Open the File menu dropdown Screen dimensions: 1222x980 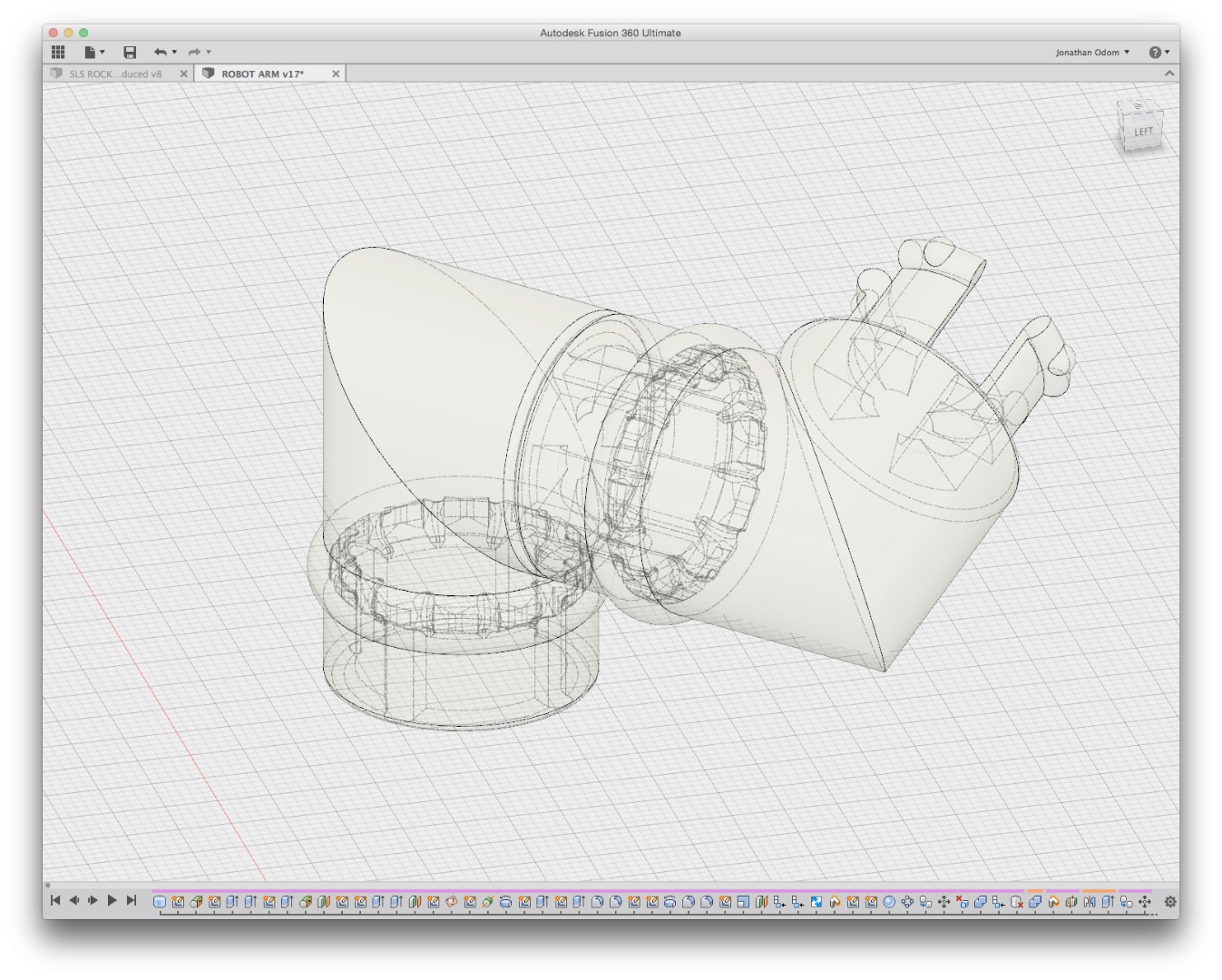[94, 53]
